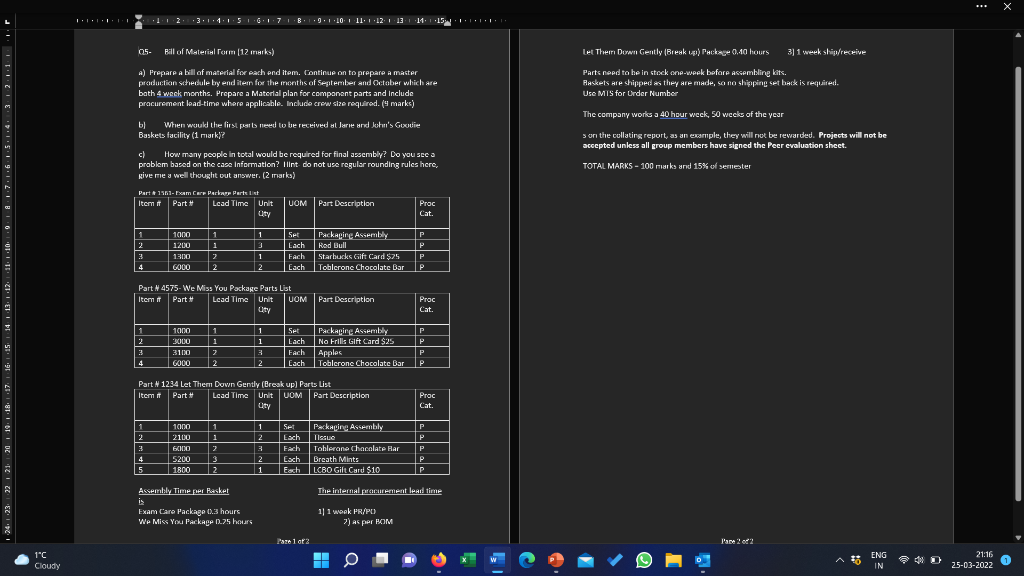Open the Dropbox tray icon with warning badge
This screenshot has height=576, width=1024.
(856, 560)
